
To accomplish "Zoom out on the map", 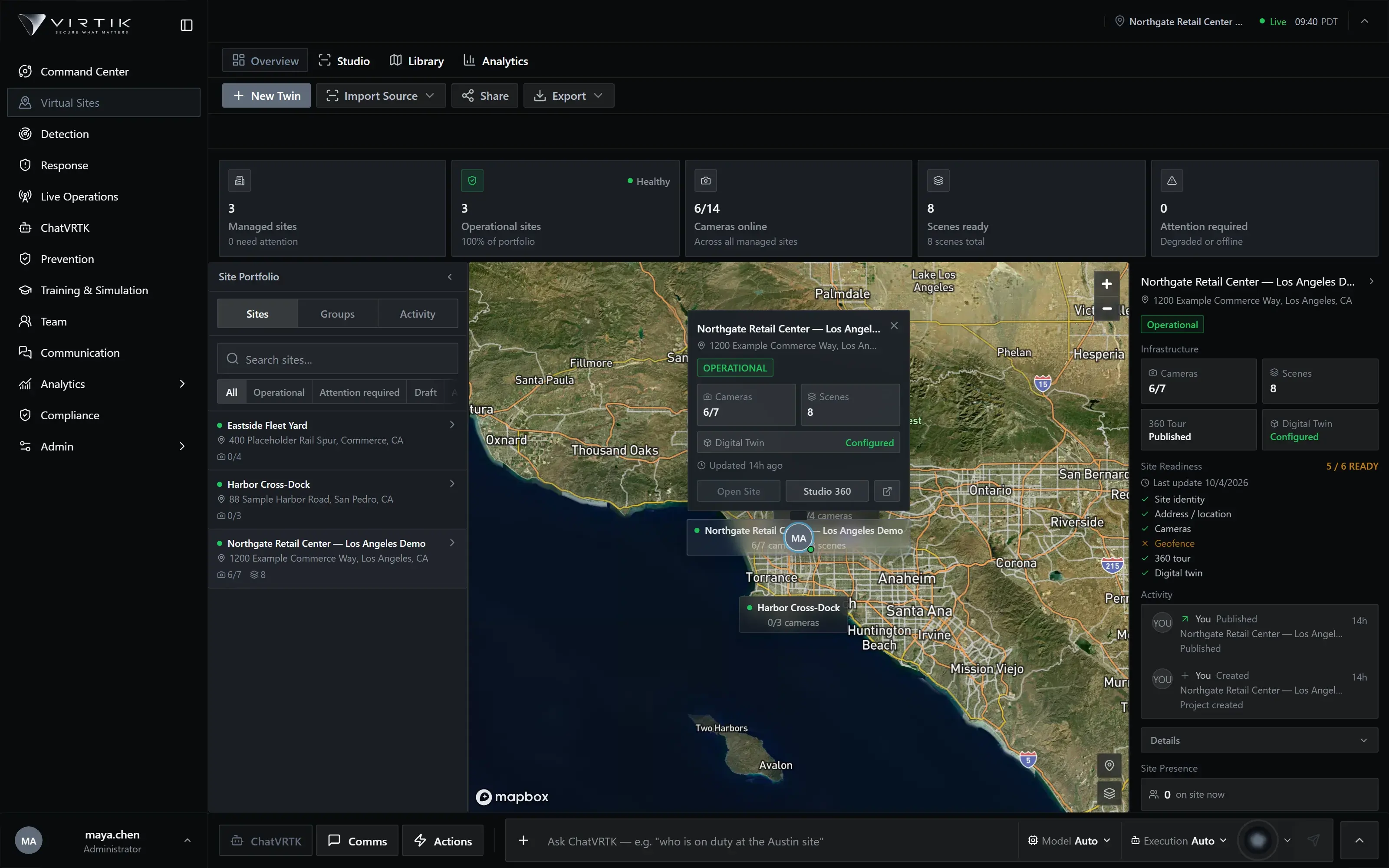I will pyautogui.click(x=1106, y=309).
